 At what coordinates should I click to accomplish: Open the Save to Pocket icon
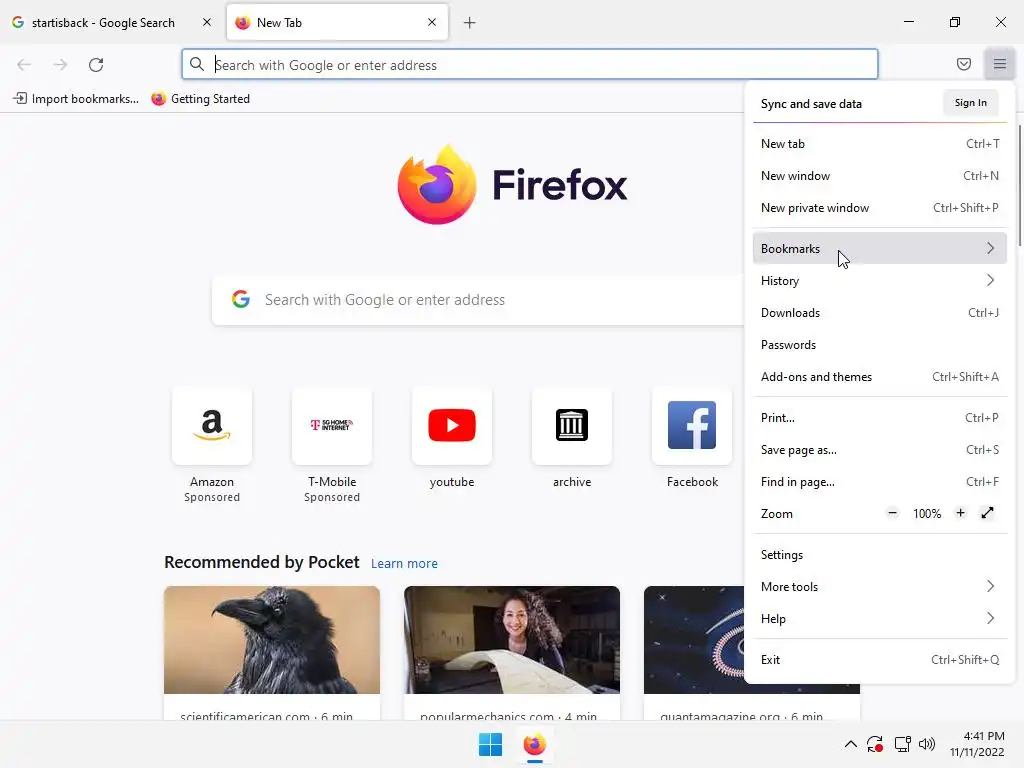(x=964, y=64)
